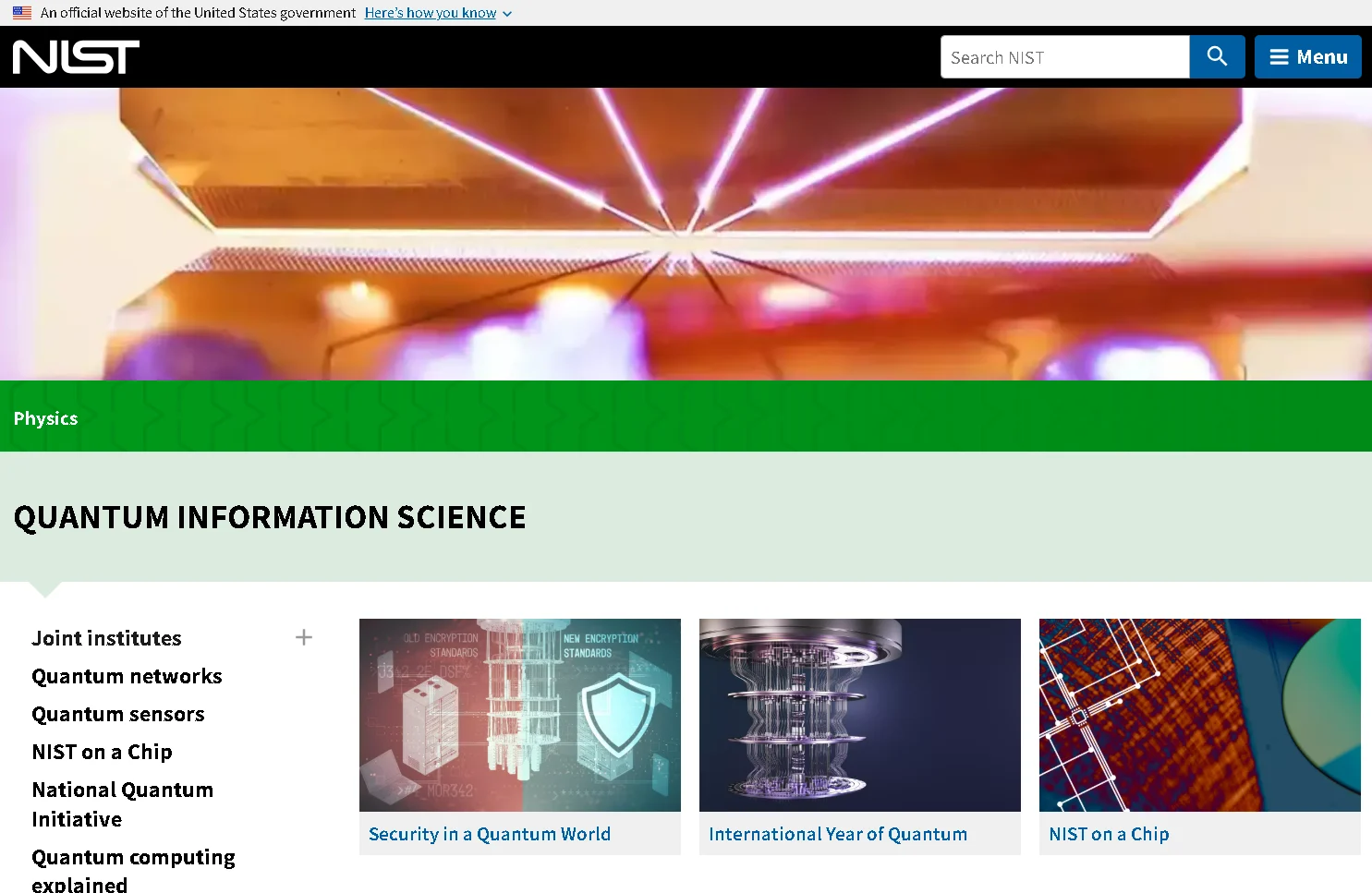Open Quantum computing explained

pos(133,868)
